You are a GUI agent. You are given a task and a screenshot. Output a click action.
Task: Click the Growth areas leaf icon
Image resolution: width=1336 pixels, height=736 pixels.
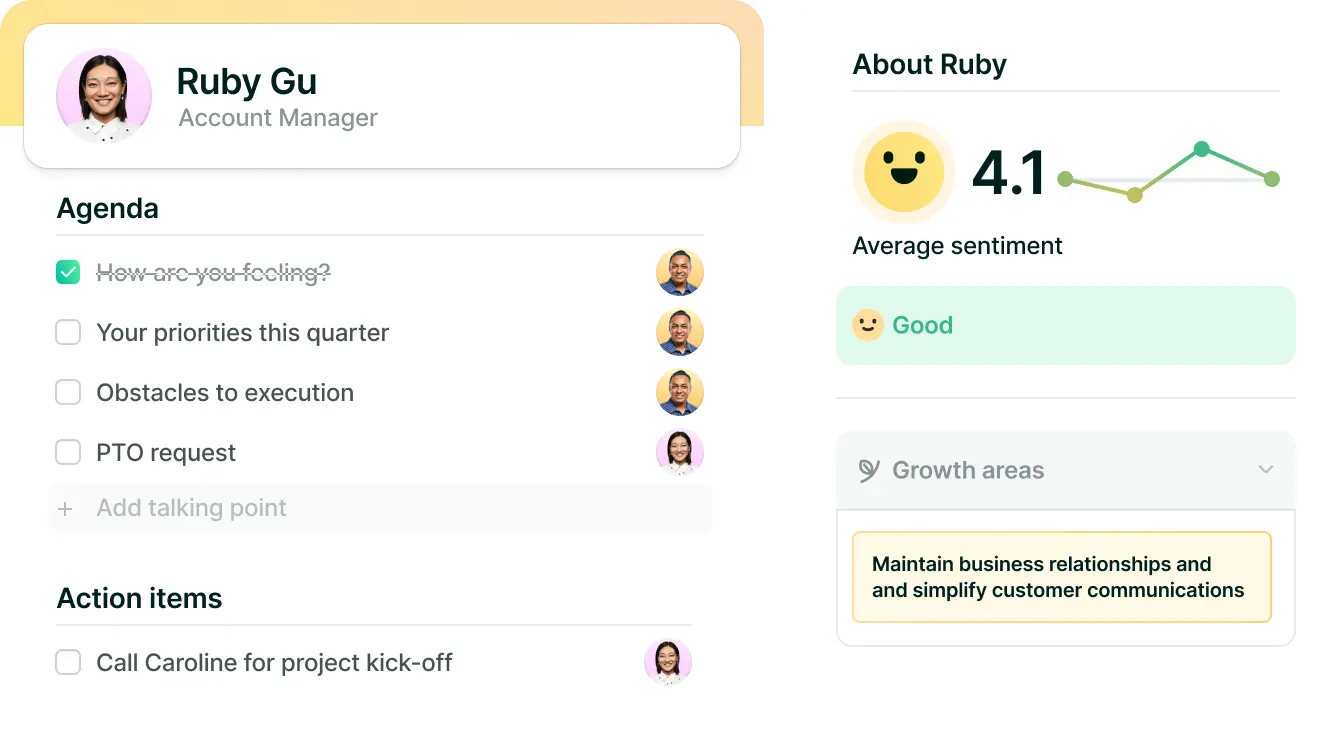[x=869, y=471]
